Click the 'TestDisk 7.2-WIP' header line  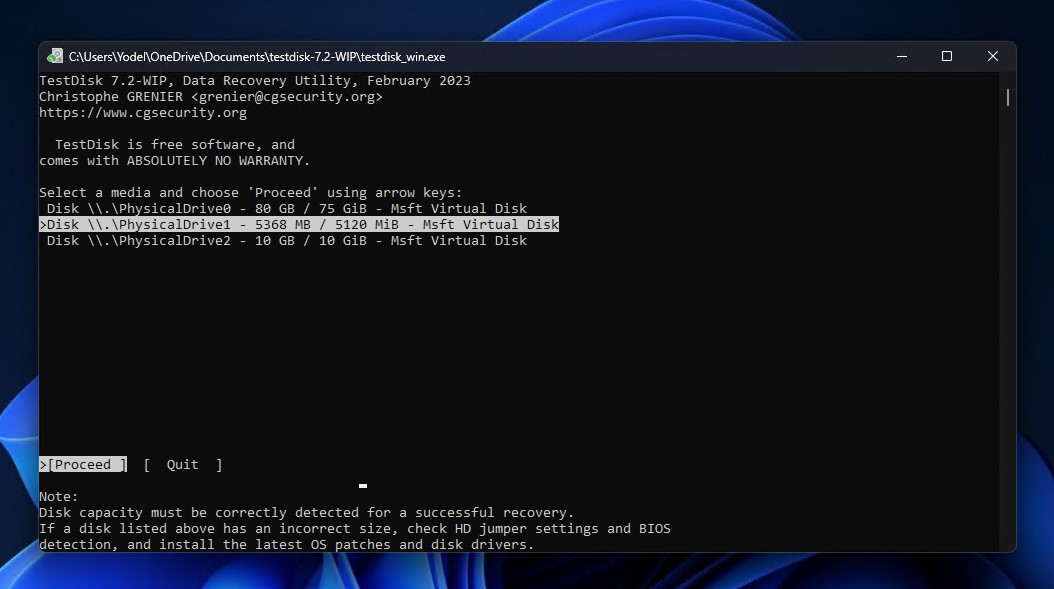click(x=254, y=80)
